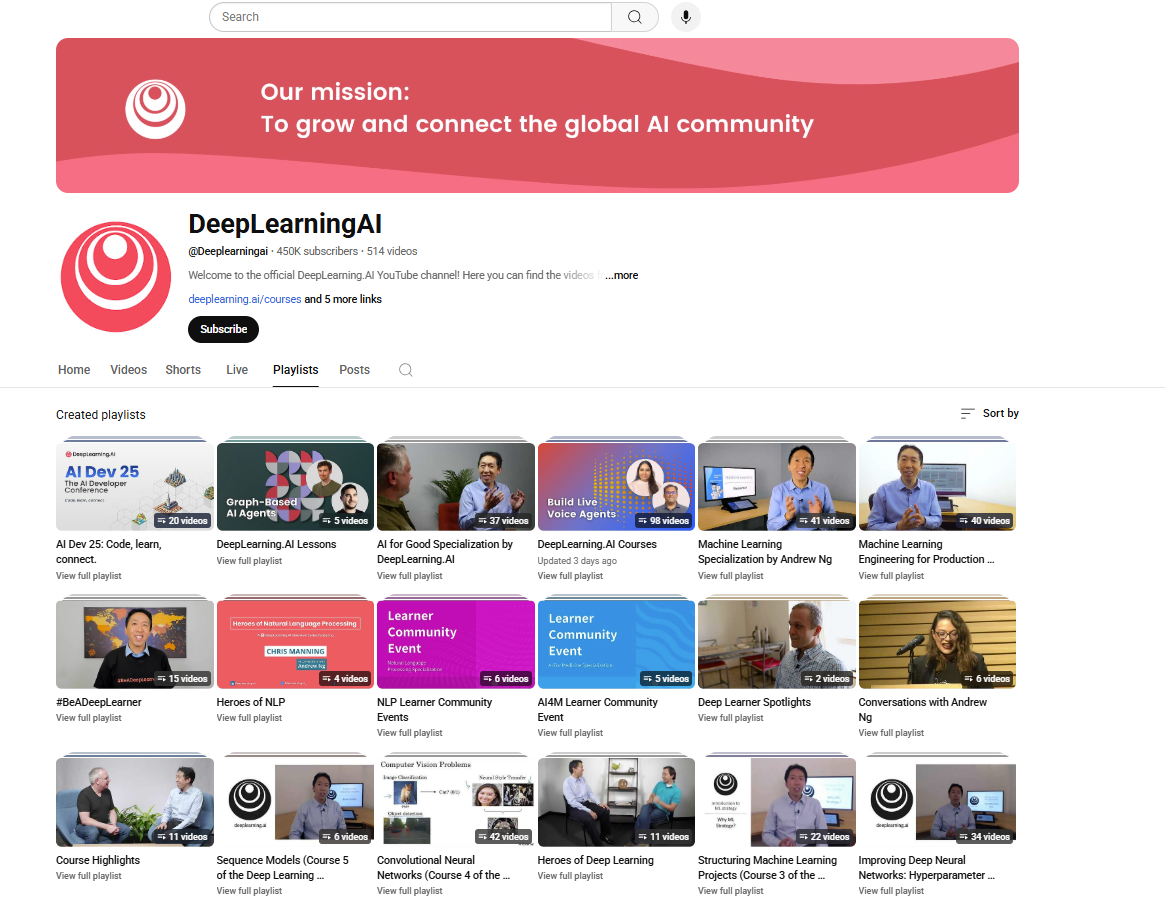Open the Conversations with Andrew Ng playlist thumbnail
This screenshot has width=1165, height=906.
[x=936, y=642]
